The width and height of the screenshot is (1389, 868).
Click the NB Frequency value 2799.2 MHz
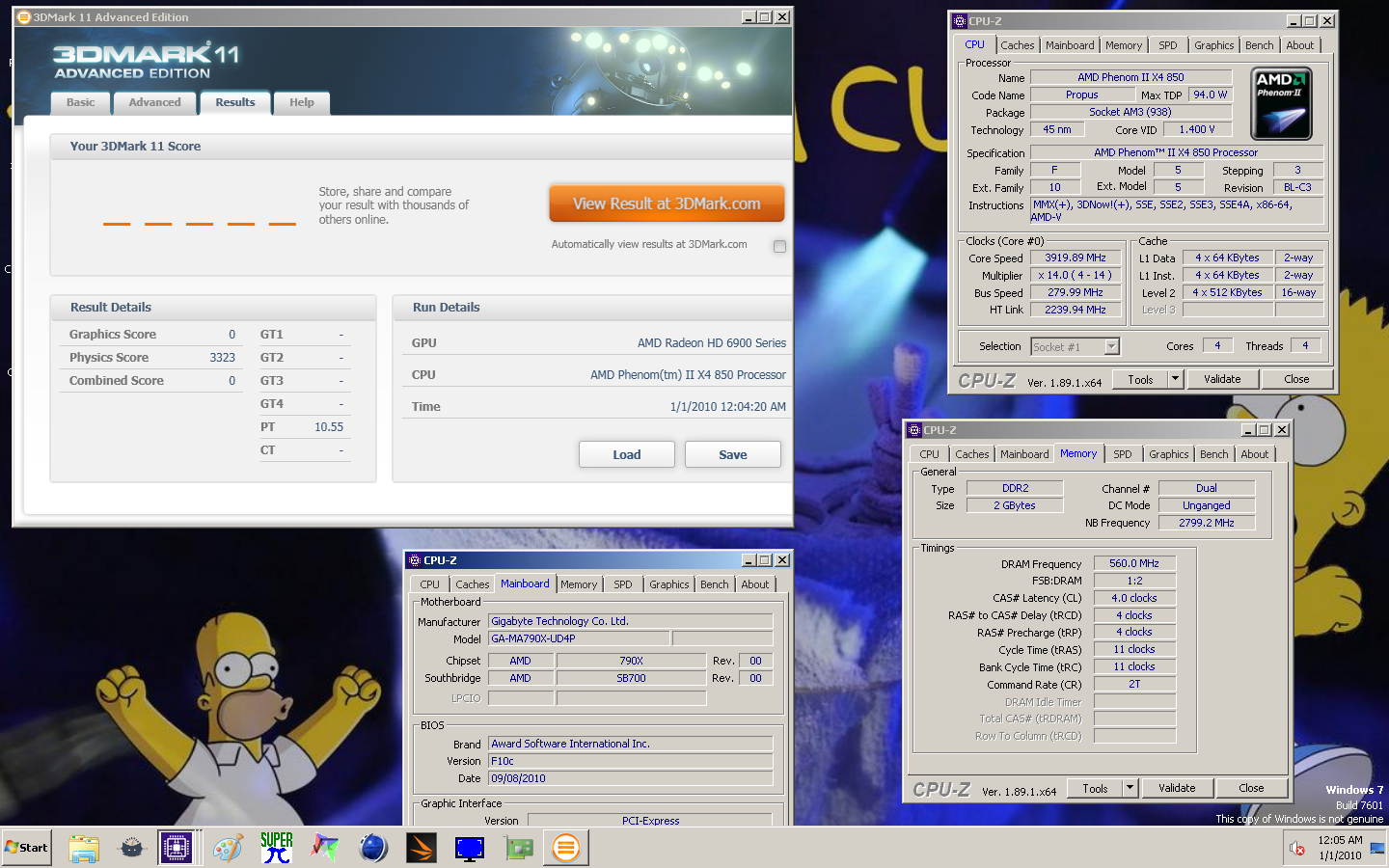[1206, 523]
